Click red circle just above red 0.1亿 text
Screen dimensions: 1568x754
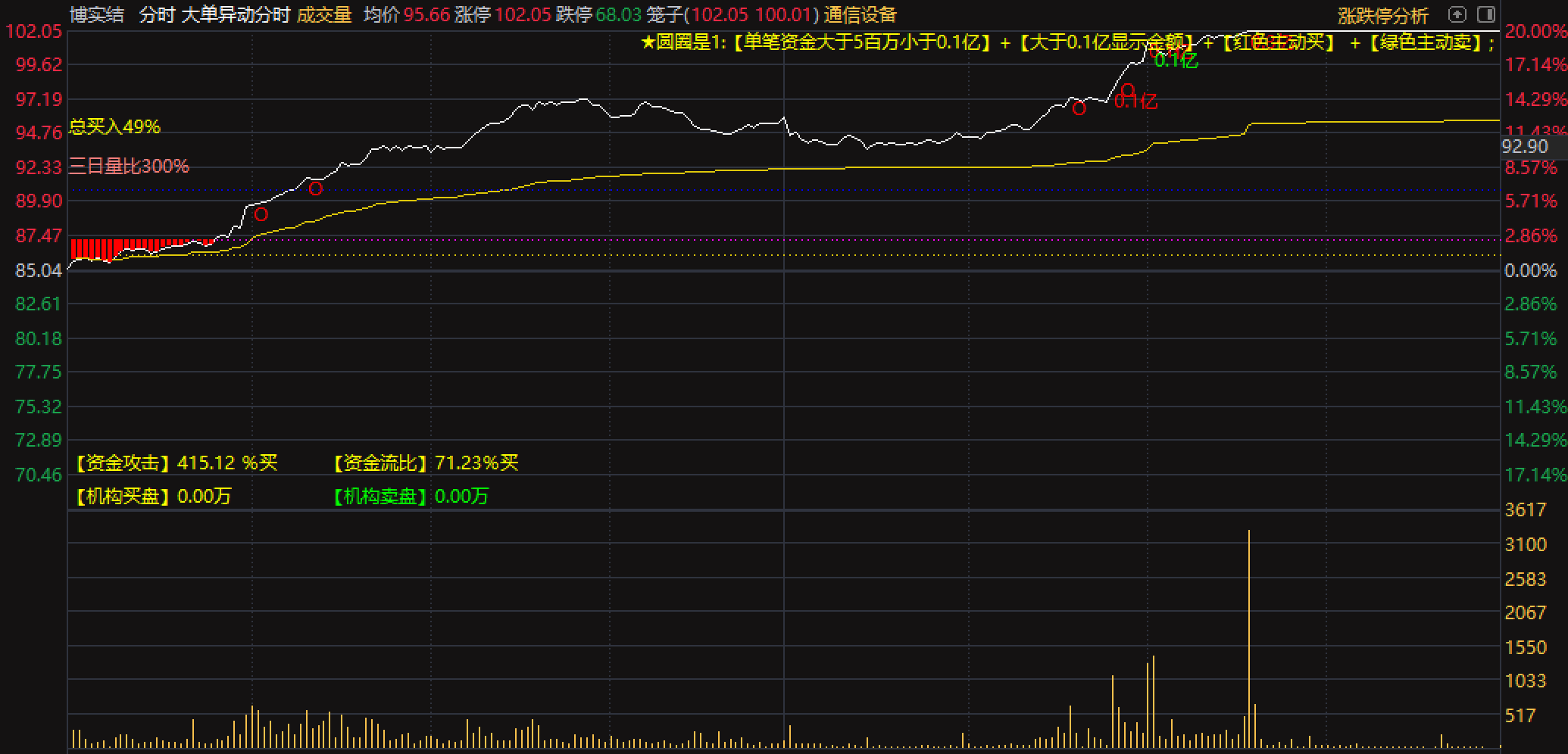click(x=1127, y=90)
